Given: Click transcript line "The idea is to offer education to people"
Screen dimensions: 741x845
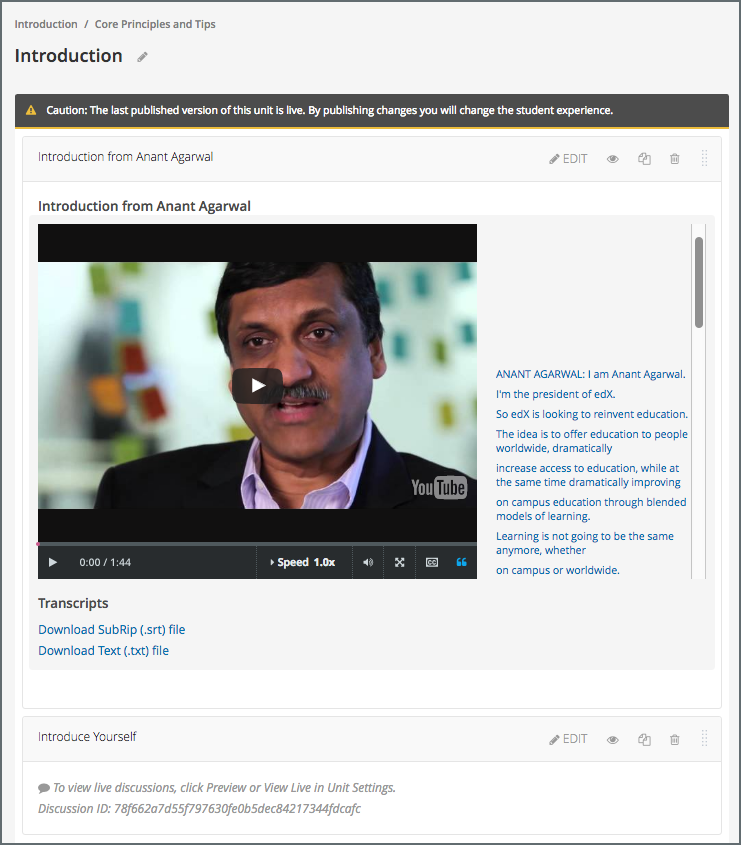Looking at the screenshot, I should 592,441.
